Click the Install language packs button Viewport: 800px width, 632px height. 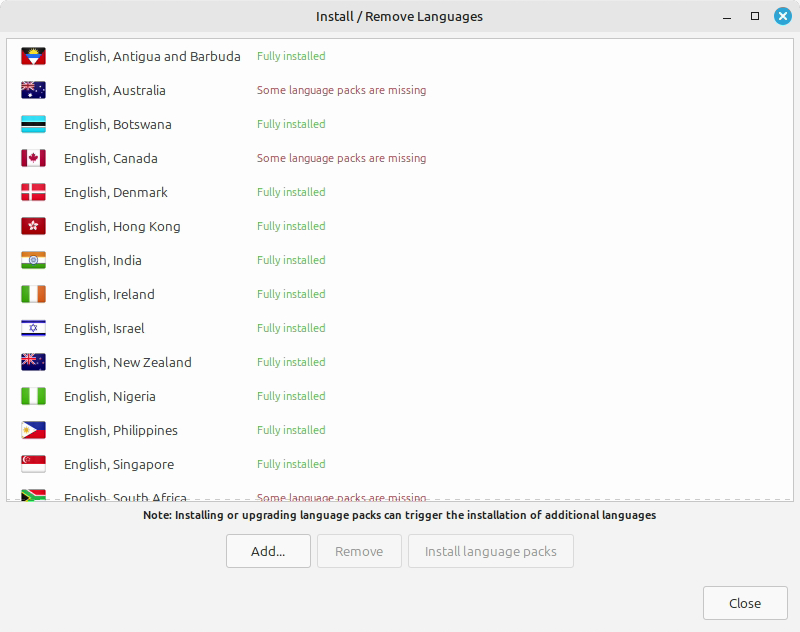pos(490,551)
